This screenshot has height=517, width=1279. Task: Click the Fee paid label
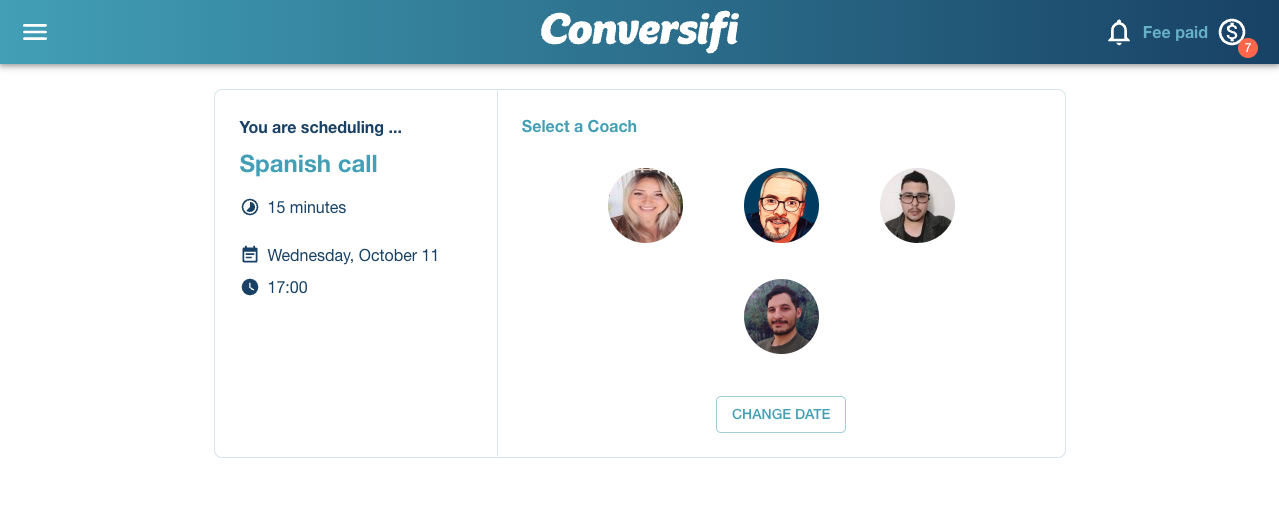tap(1175, 33)
